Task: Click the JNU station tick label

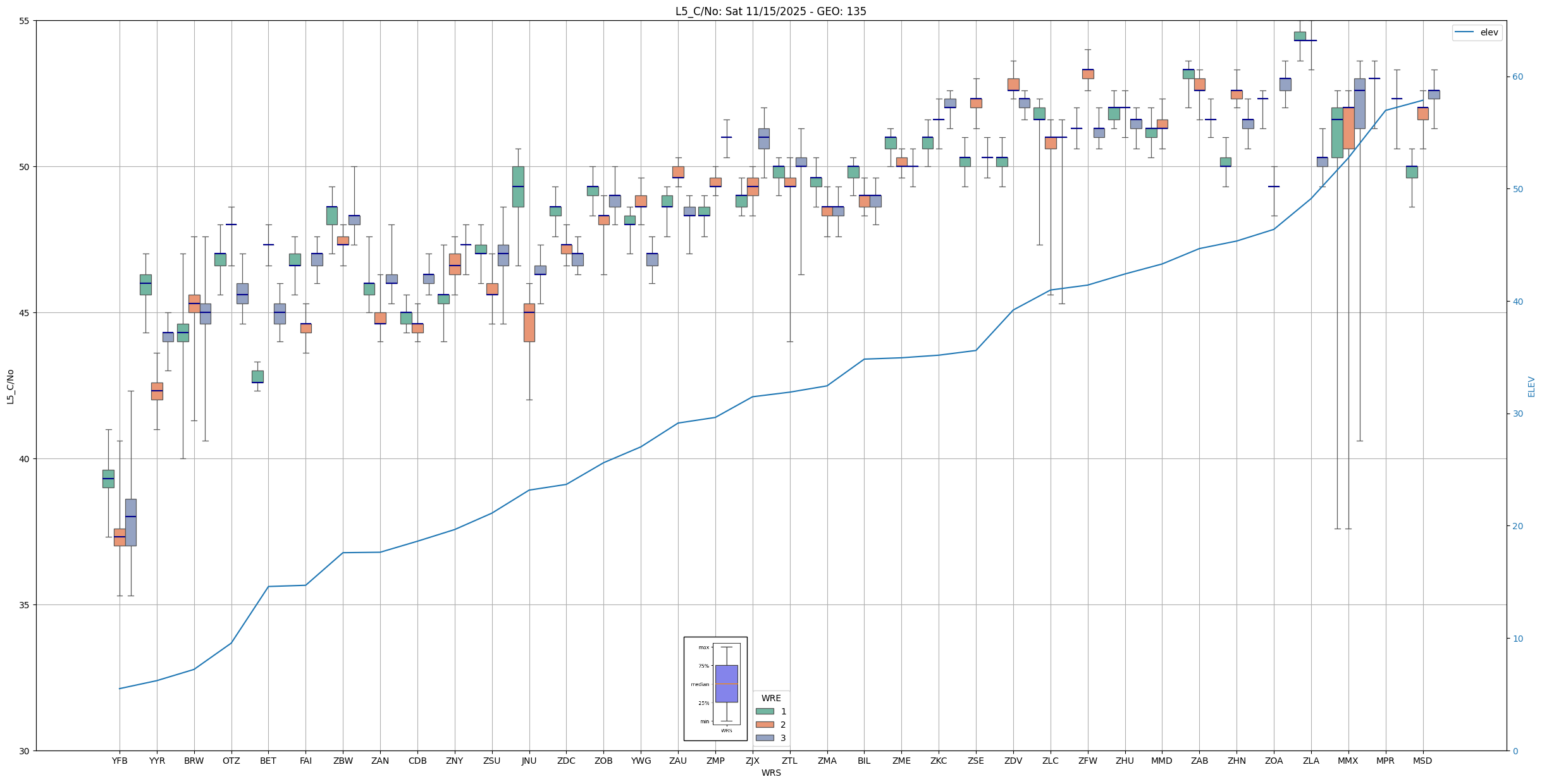Action: (529, 761)
